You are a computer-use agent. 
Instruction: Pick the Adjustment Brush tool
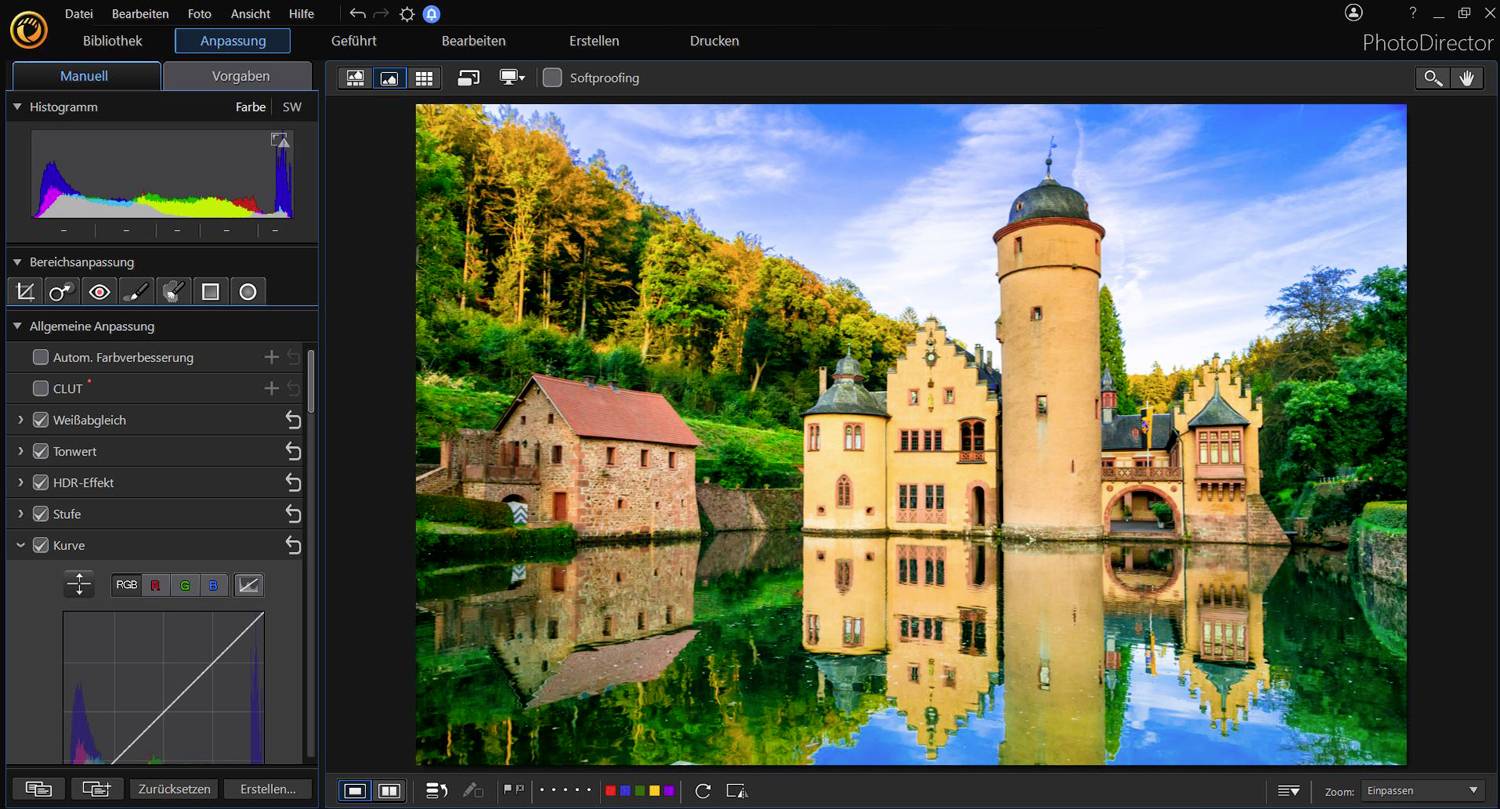(136, 291)
